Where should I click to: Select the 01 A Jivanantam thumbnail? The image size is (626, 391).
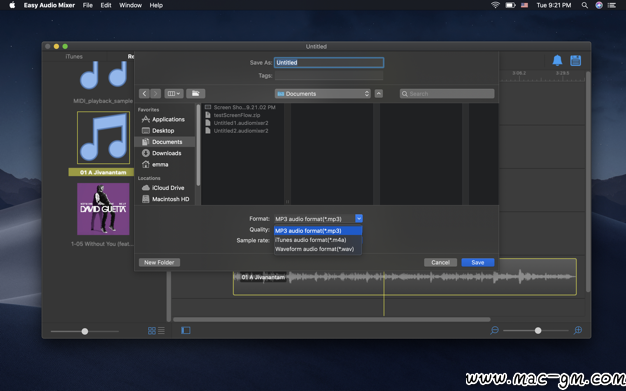tap(103, 138)
